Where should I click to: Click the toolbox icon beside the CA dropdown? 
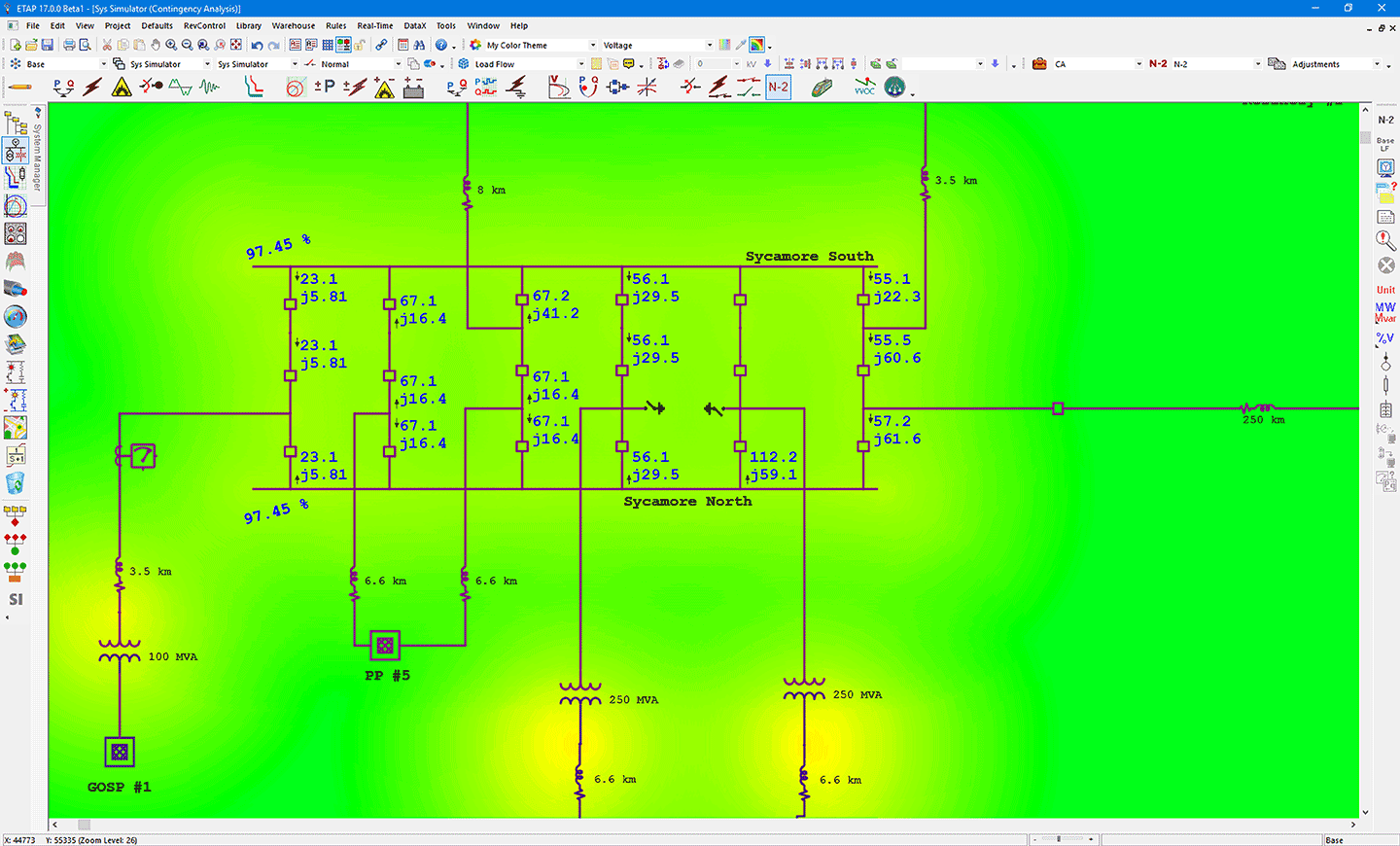pyautogui.click(x=1038, y=64)
